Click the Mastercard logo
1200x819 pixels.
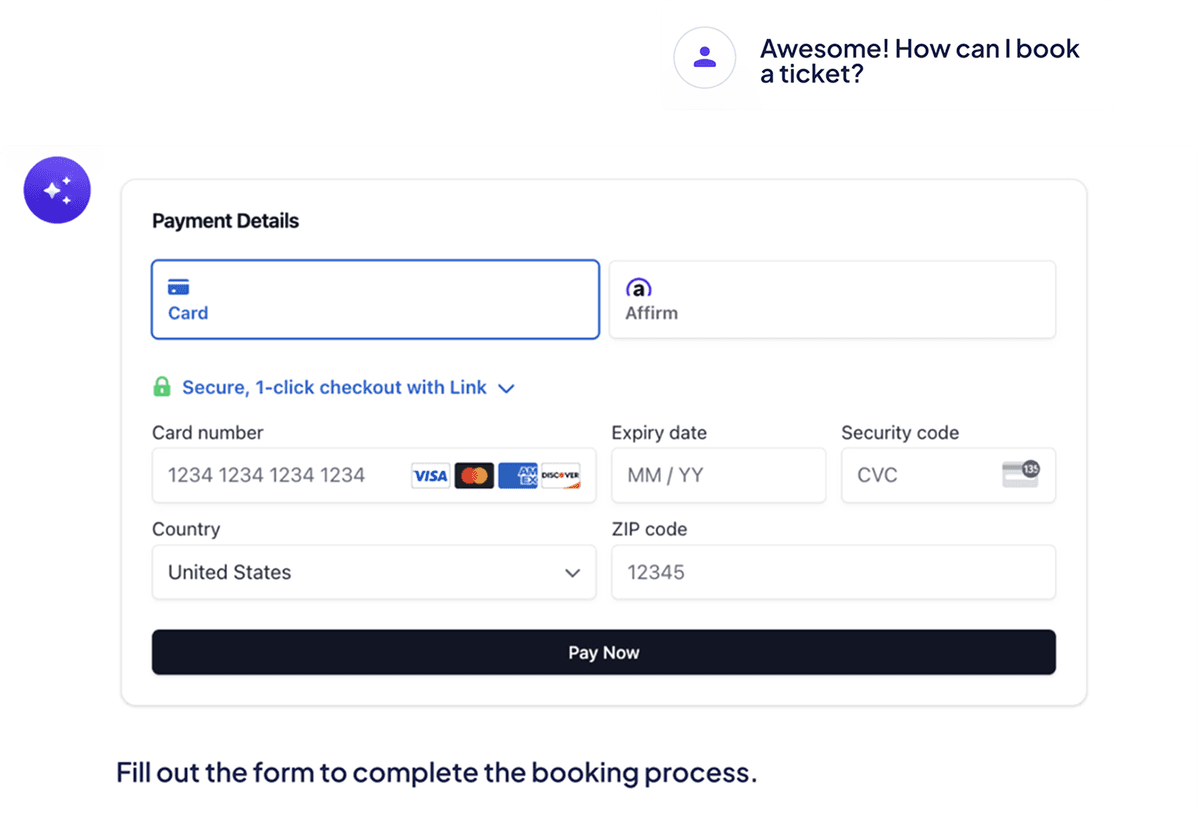[474, 475]
